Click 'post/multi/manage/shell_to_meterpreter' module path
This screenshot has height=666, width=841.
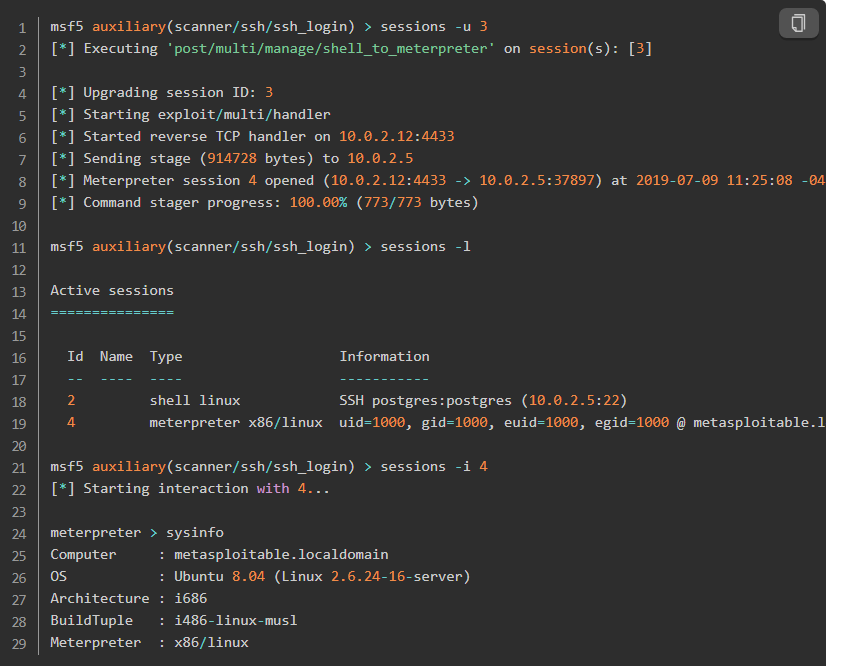coord(331,49)
